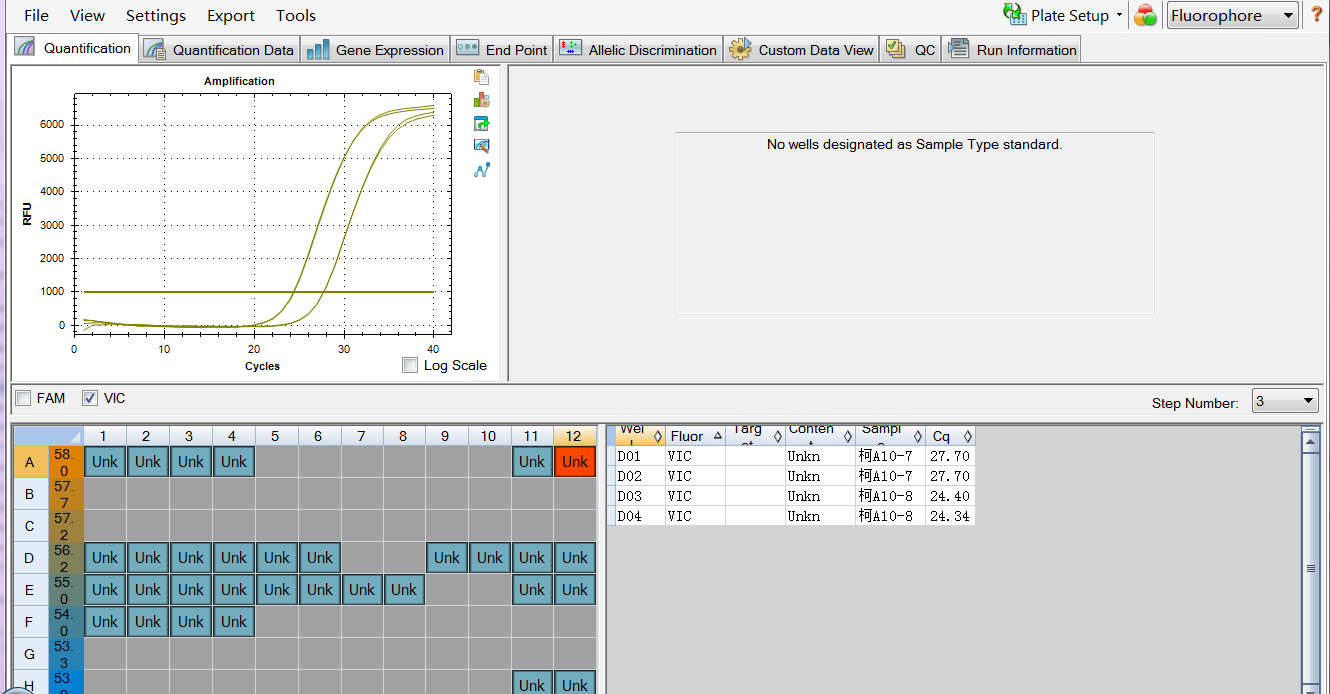Open the Fluorophore mode dropdown

tap(1232, 15)
